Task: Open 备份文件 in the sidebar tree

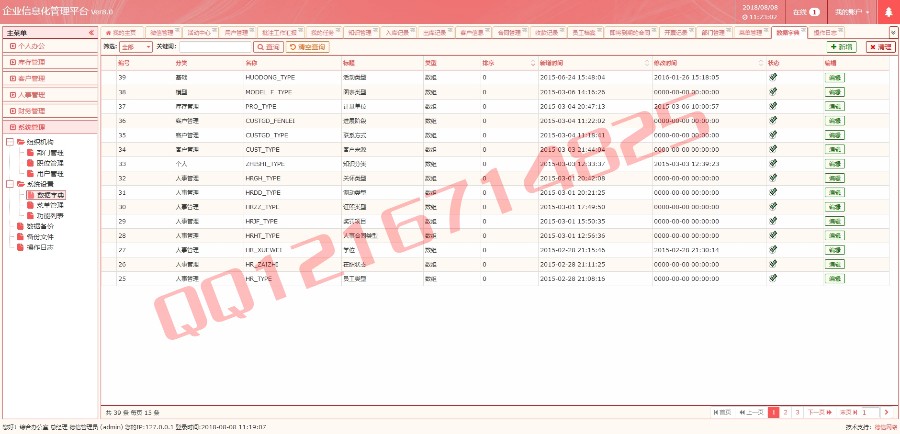Action: [40, 237]
